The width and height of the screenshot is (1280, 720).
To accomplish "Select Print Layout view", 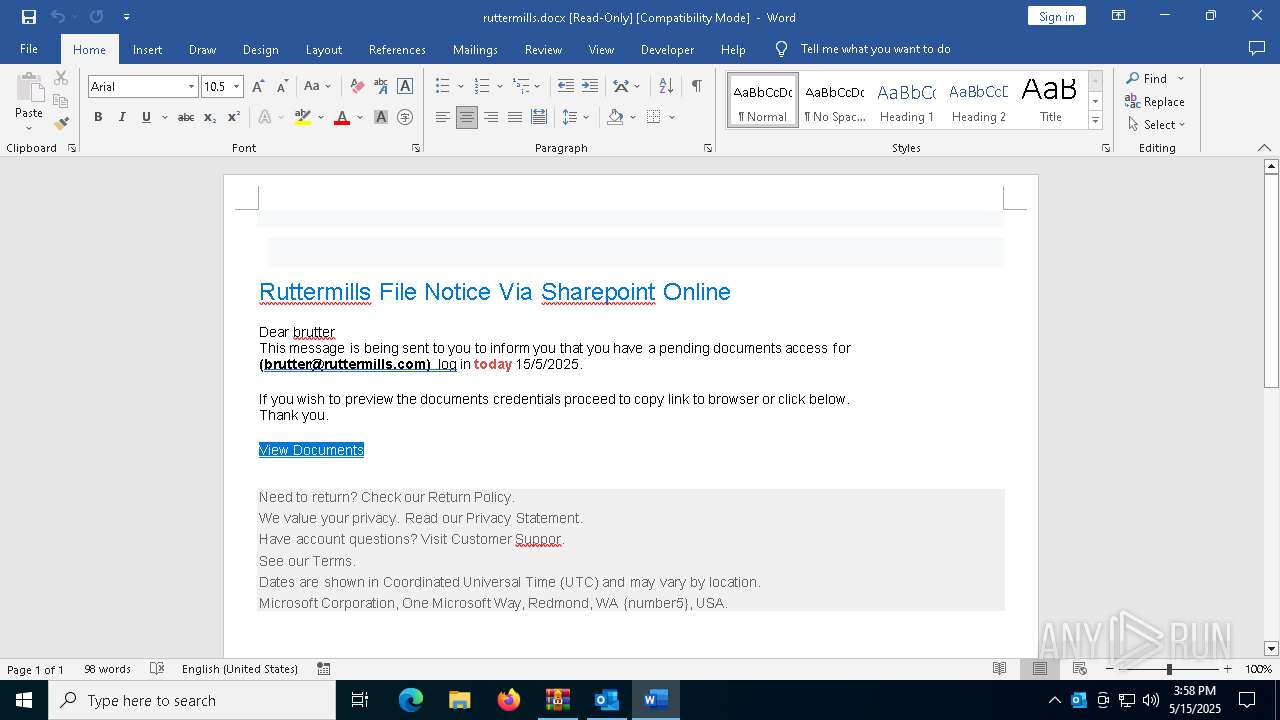I will coord(1040,669).
